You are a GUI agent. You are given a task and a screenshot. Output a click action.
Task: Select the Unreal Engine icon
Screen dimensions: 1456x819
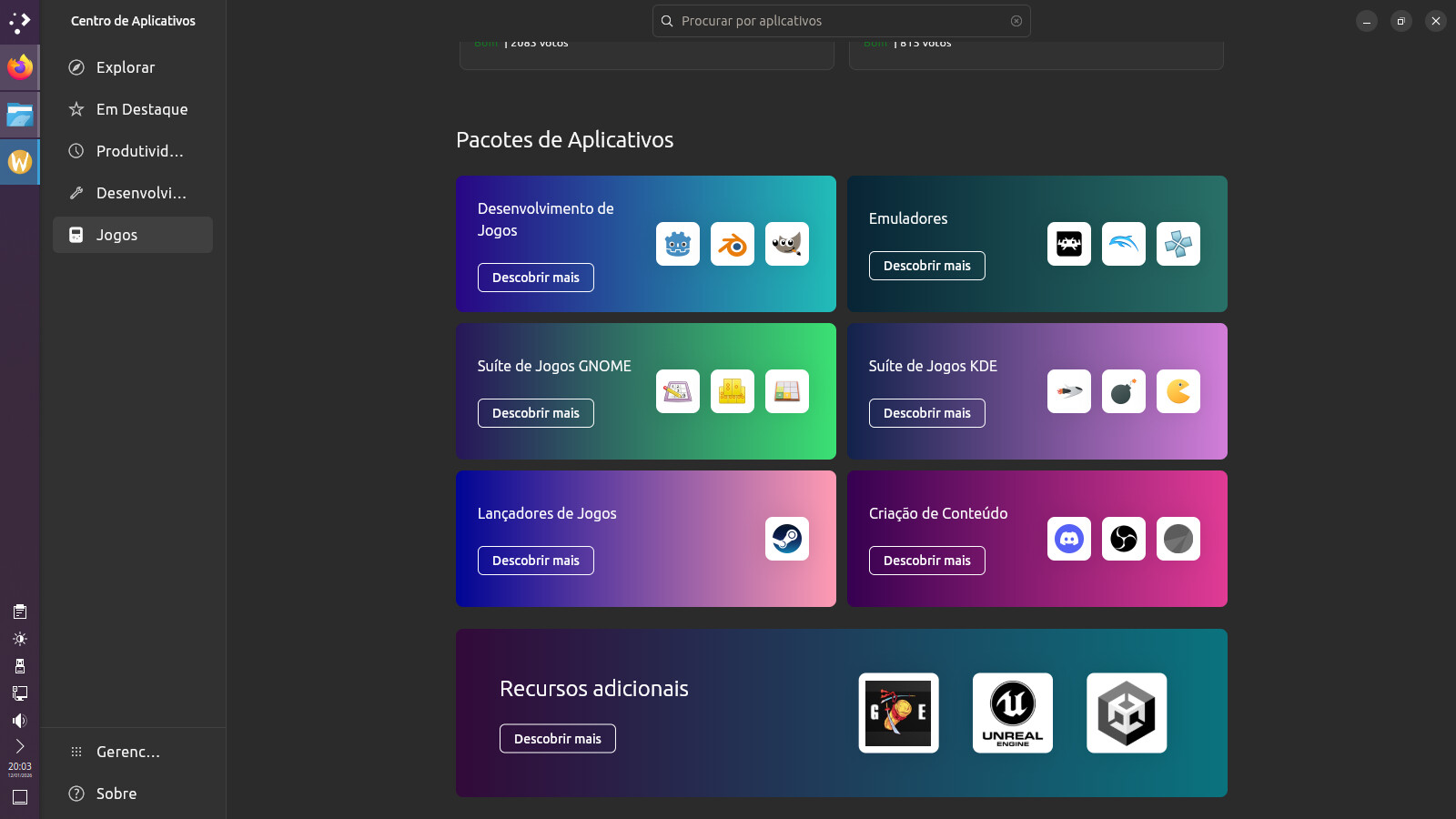tap(1013, 713)
